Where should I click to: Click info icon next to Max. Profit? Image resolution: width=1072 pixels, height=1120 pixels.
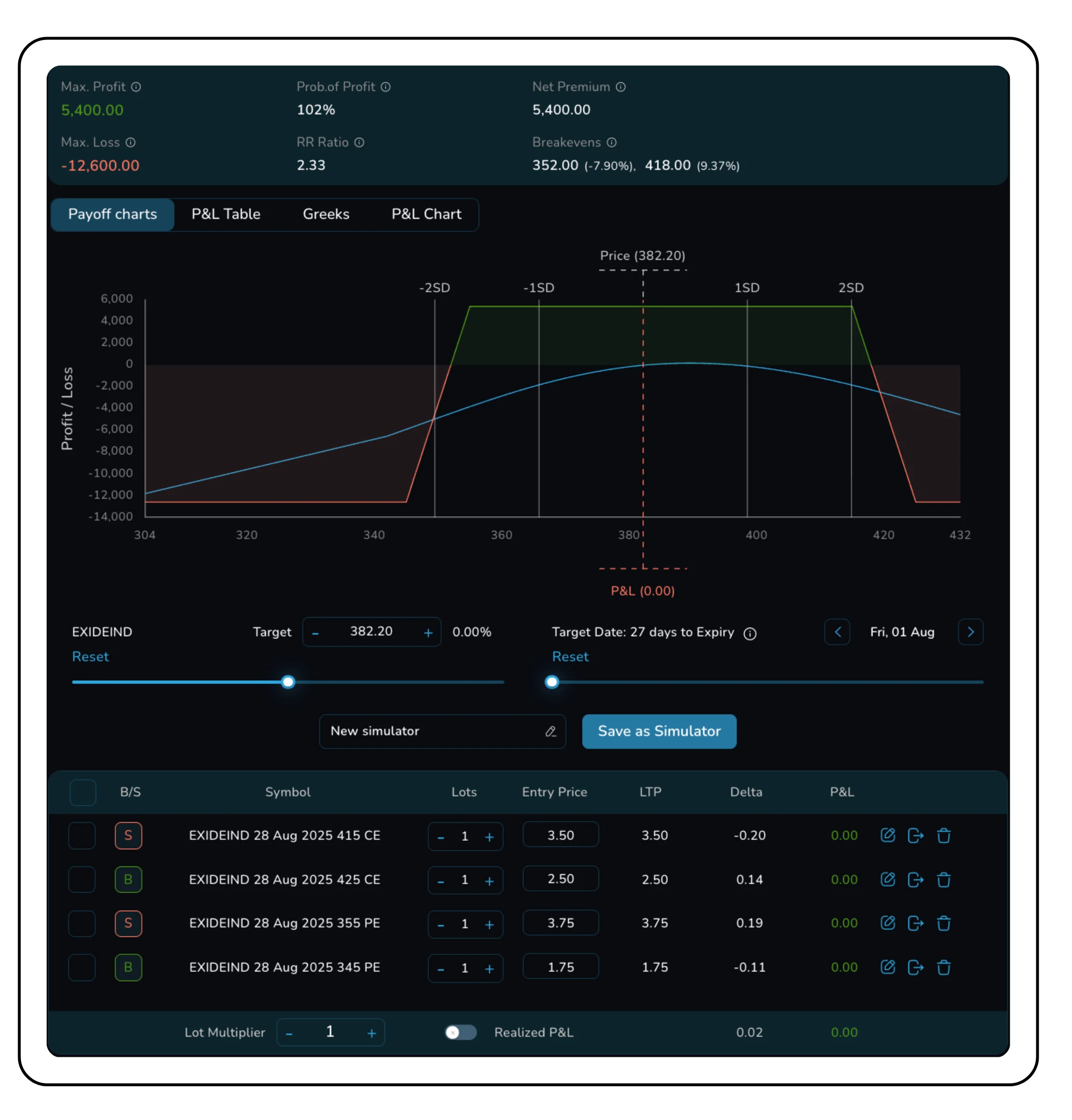pyautogui.click(x=136, y=87)
